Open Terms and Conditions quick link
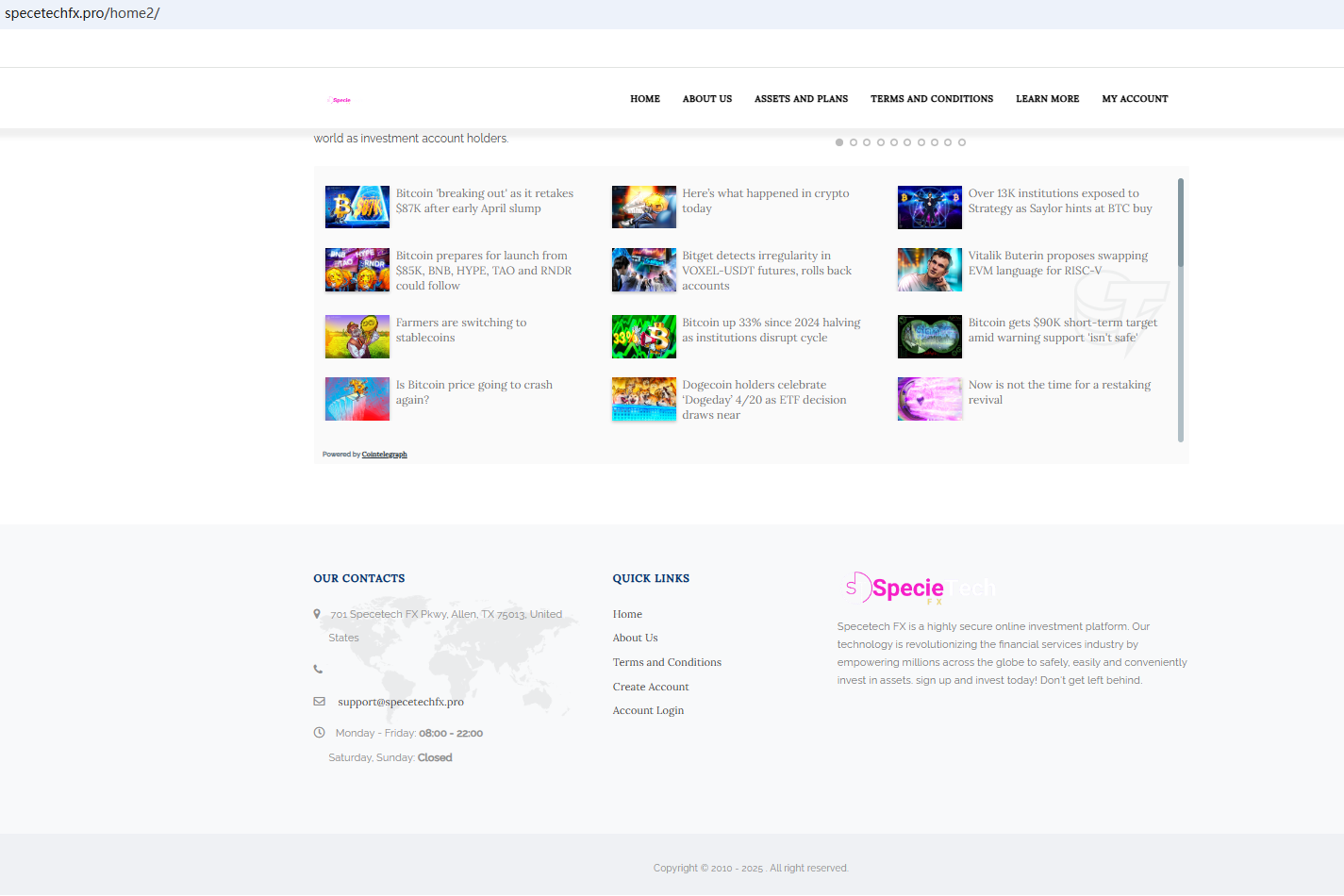The width and height of the screenshot is (1344, 896). click(667, 662)
